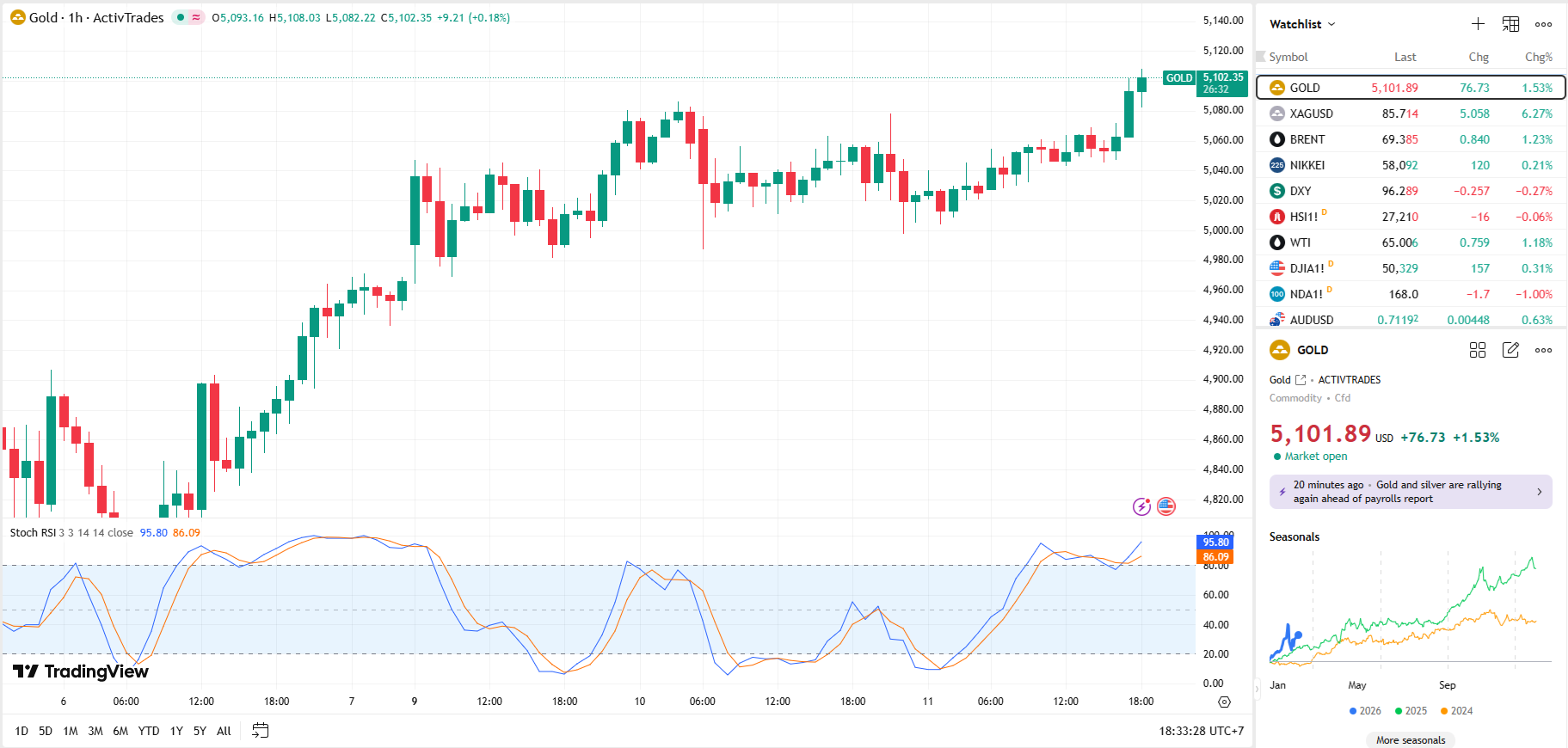
Task: Open chart settings gear at time axis corner
Action: [1224, 702]
